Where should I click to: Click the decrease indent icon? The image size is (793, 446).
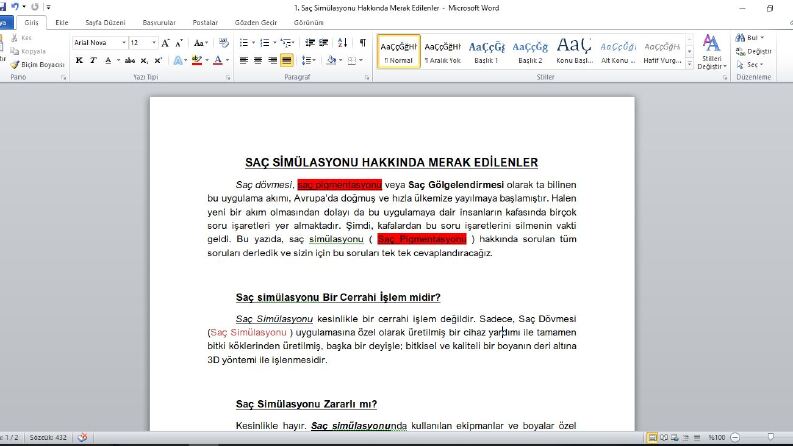point(310,43)
